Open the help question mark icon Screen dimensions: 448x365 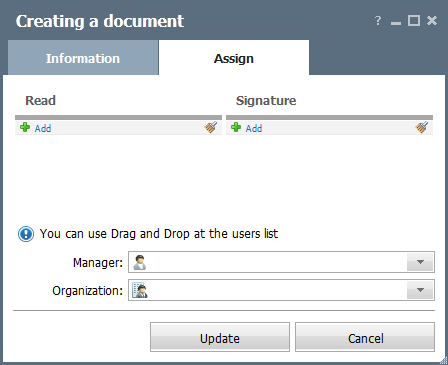click(x=378, y=21)
